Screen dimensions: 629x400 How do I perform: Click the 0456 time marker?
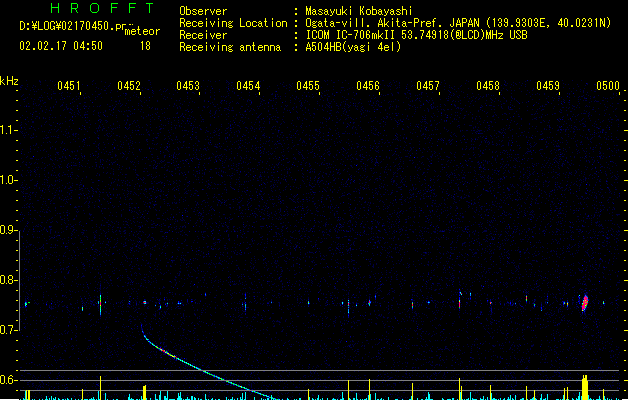pyautogui.click(x=368, y=86)
